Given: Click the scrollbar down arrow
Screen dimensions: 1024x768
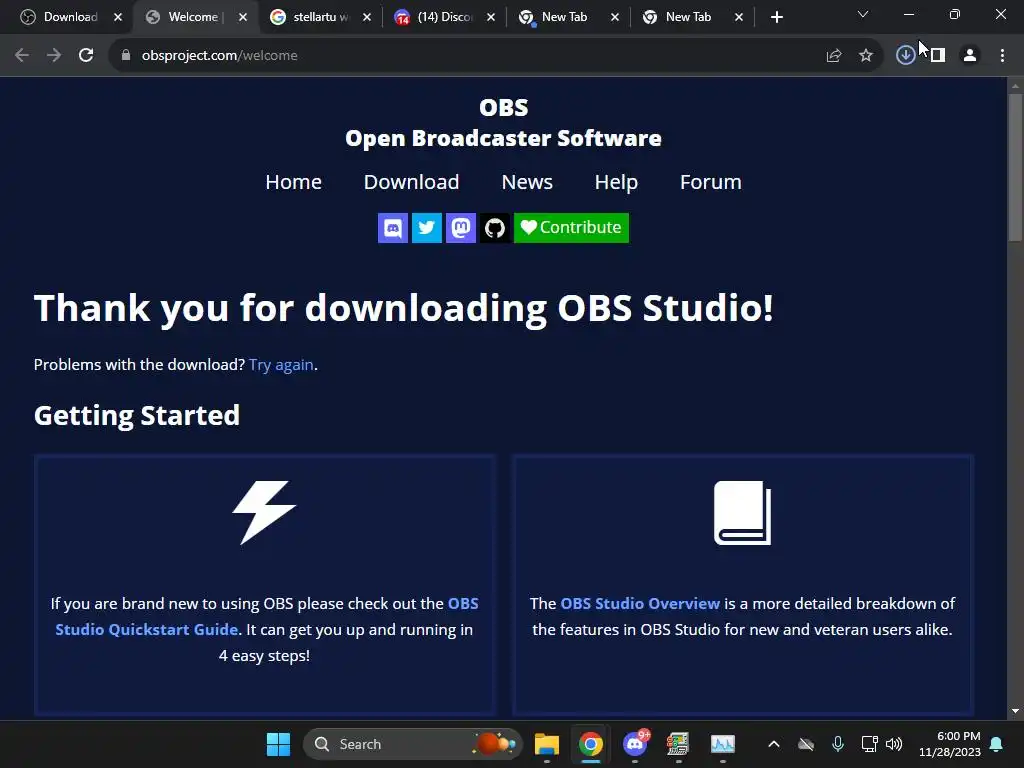Looking at the screenshot, I should coord(1016,711).
